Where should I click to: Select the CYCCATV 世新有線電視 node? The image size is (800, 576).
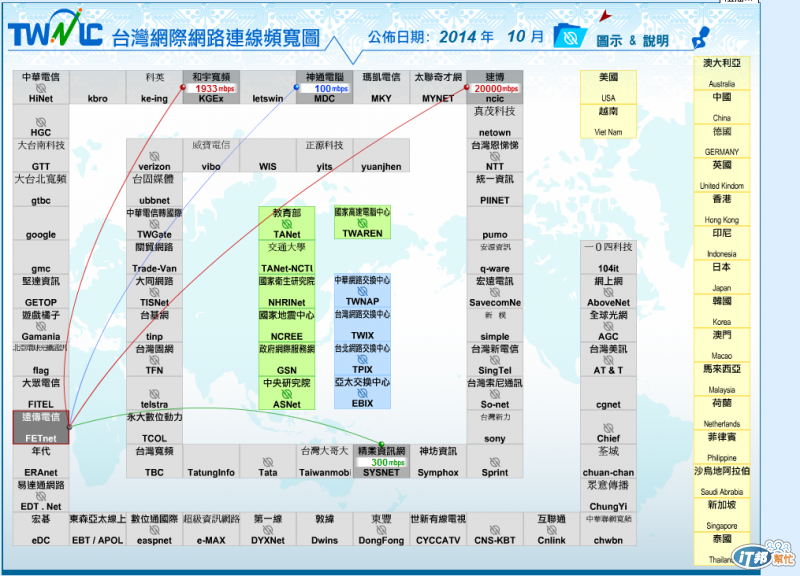(438, 529)
